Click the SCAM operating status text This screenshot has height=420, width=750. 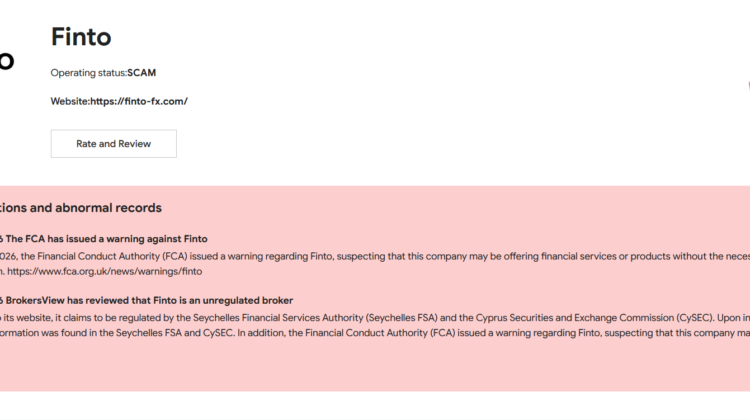pos(141,73)
